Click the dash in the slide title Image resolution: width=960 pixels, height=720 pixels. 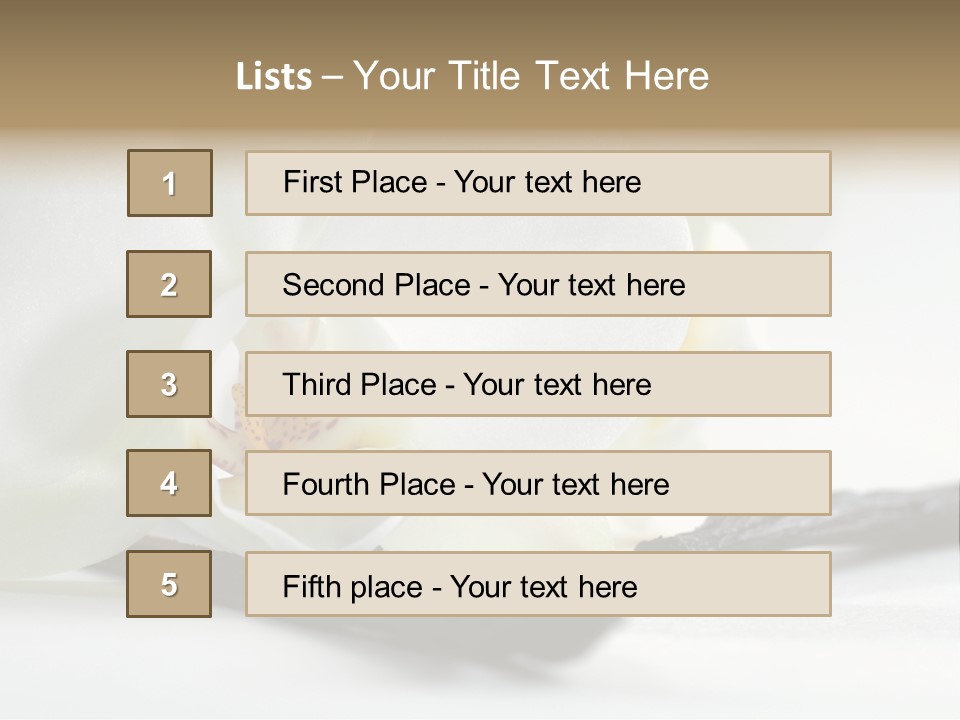pyautogui.click(x=332, y=78)
